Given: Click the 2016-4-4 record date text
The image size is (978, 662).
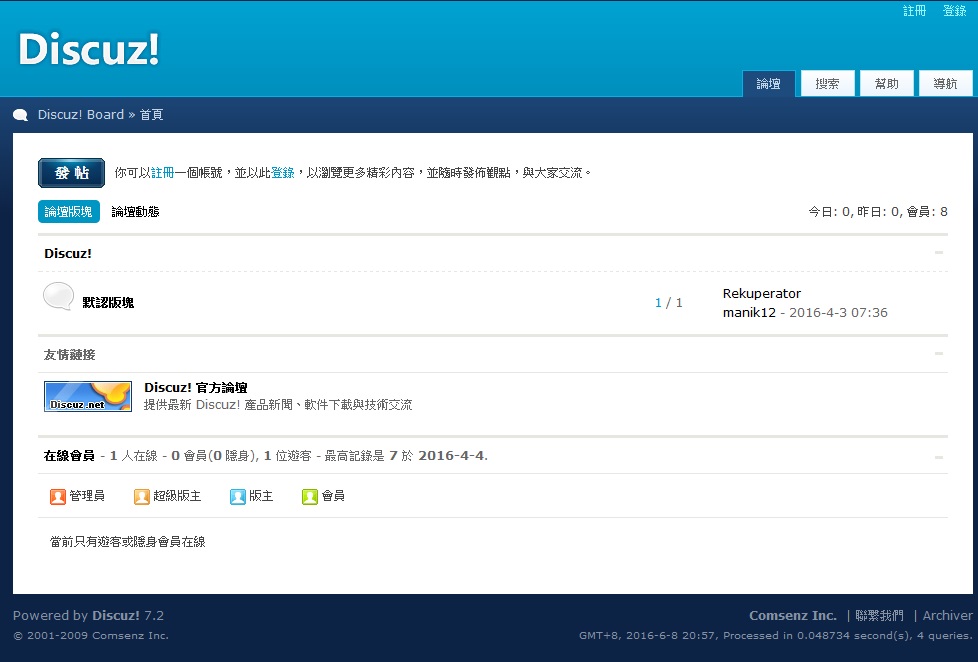Looking at the screenshot, I should coord(451,455).
